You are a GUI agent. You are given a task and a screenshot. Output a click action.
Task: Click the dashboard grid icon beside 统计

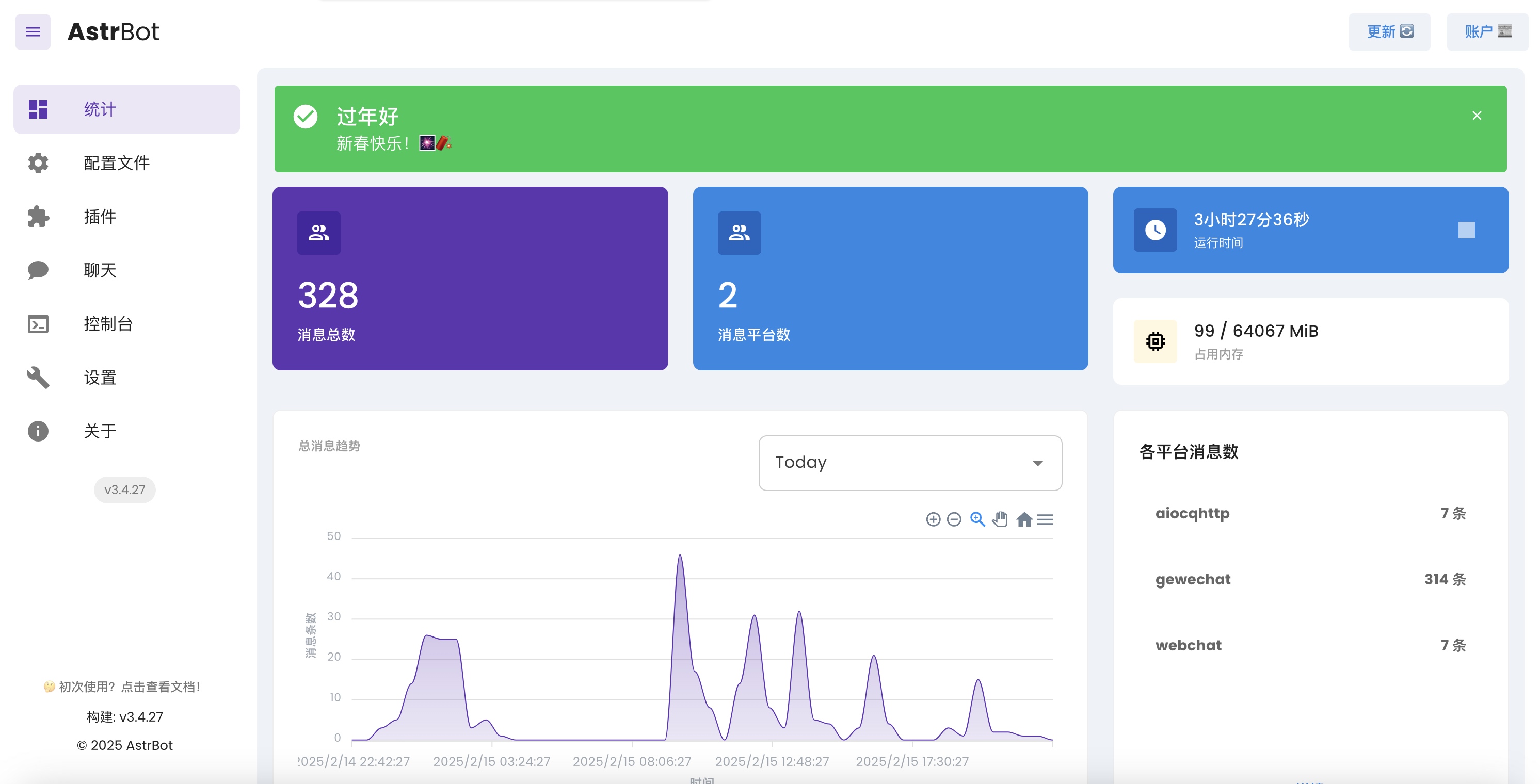[x=38, y=109]
